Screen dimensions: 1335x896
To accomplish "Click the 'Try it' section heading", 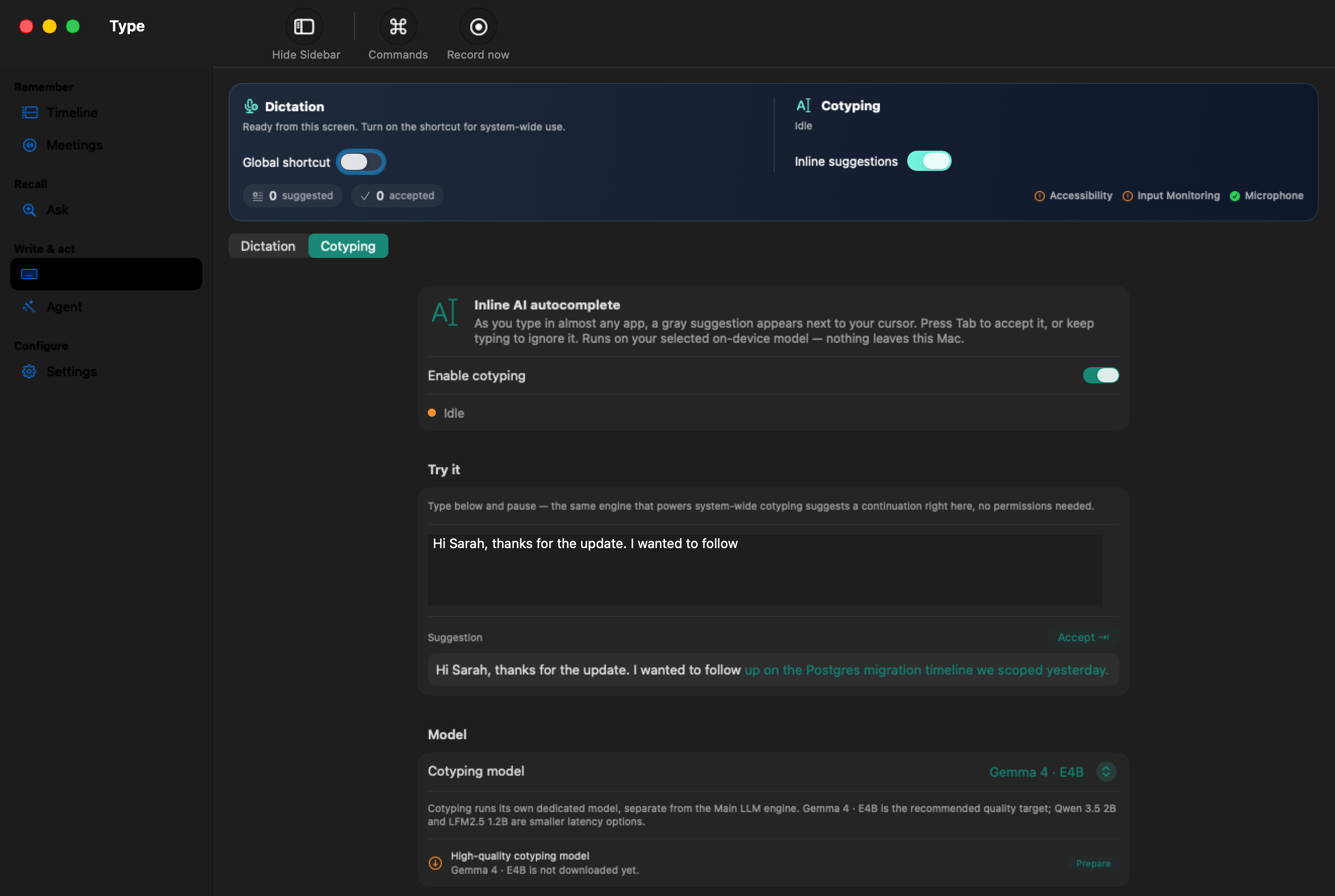I will [x=444, y=470].
